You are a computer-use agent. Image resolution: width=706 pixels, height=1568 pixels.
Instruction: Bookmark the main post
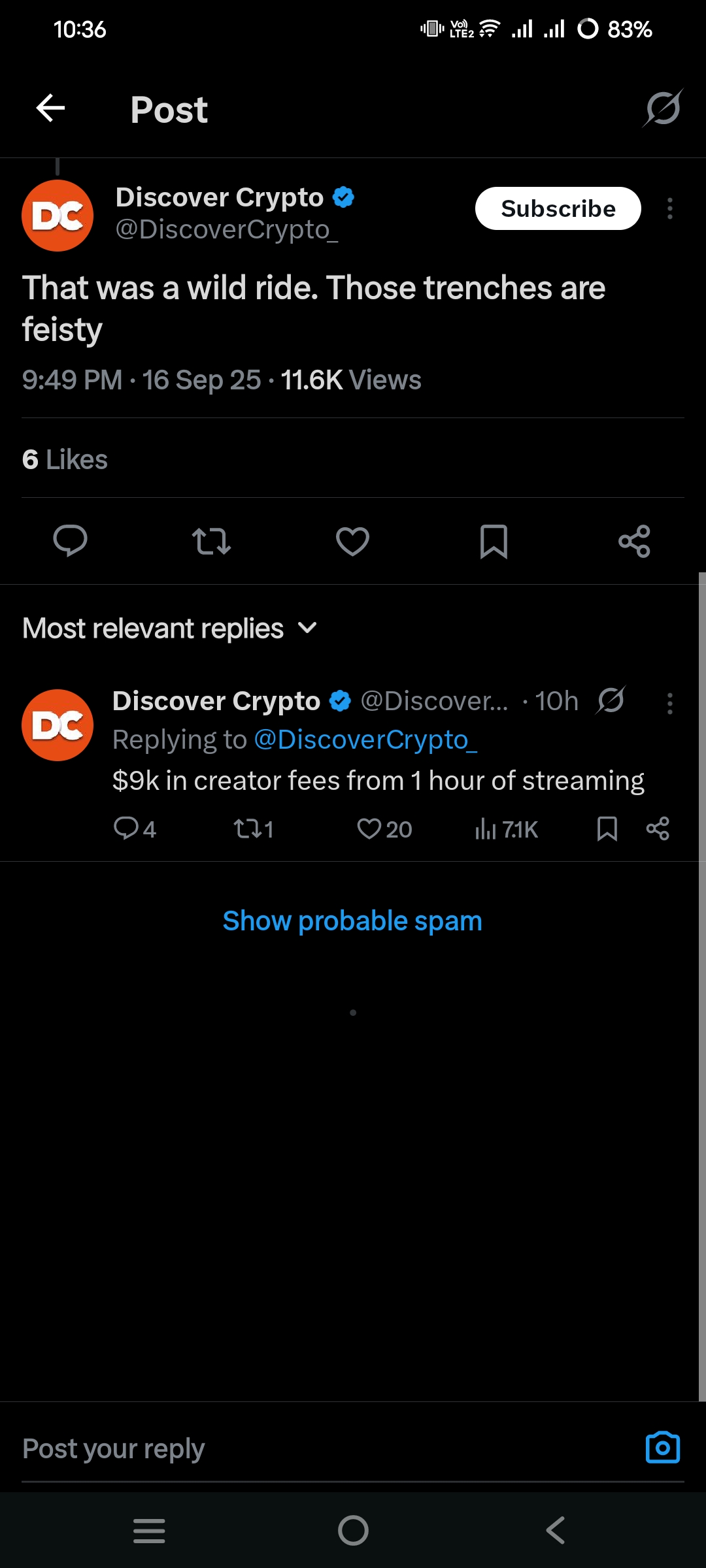(x=494, y=541)
